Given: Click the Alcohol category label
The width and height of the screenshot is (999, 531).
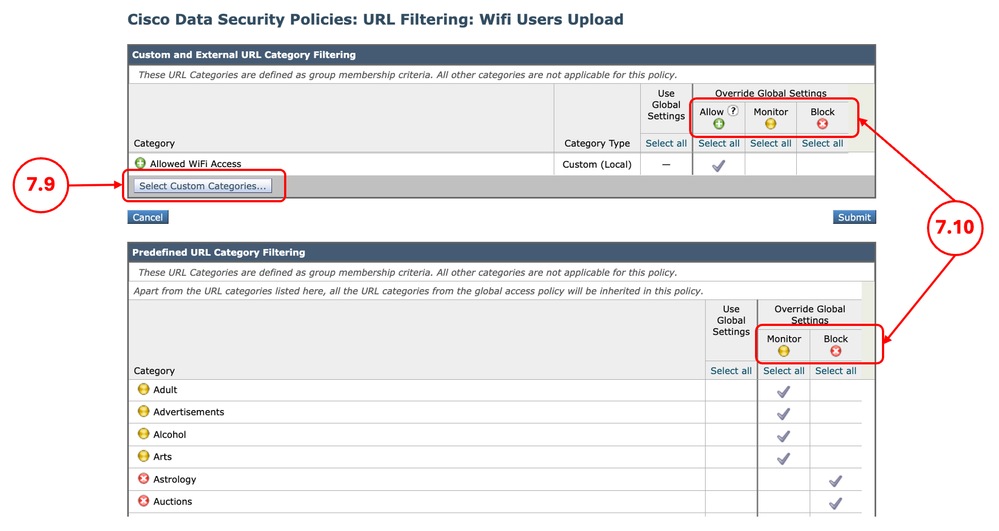Looking at the screenshot, I should coord(169,434).
